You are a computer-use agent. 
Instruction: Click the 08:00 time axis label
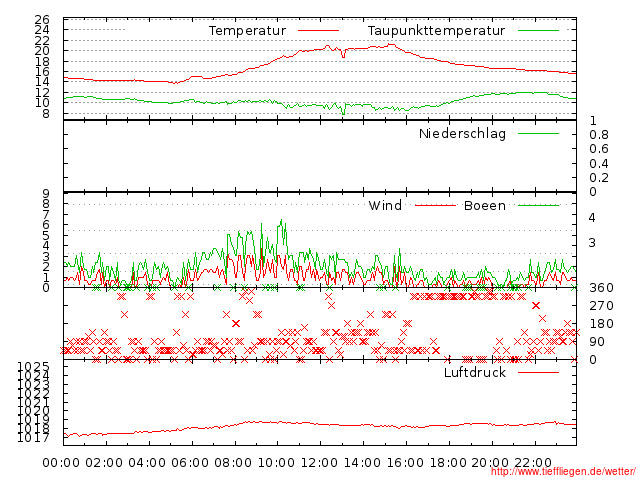233,463
